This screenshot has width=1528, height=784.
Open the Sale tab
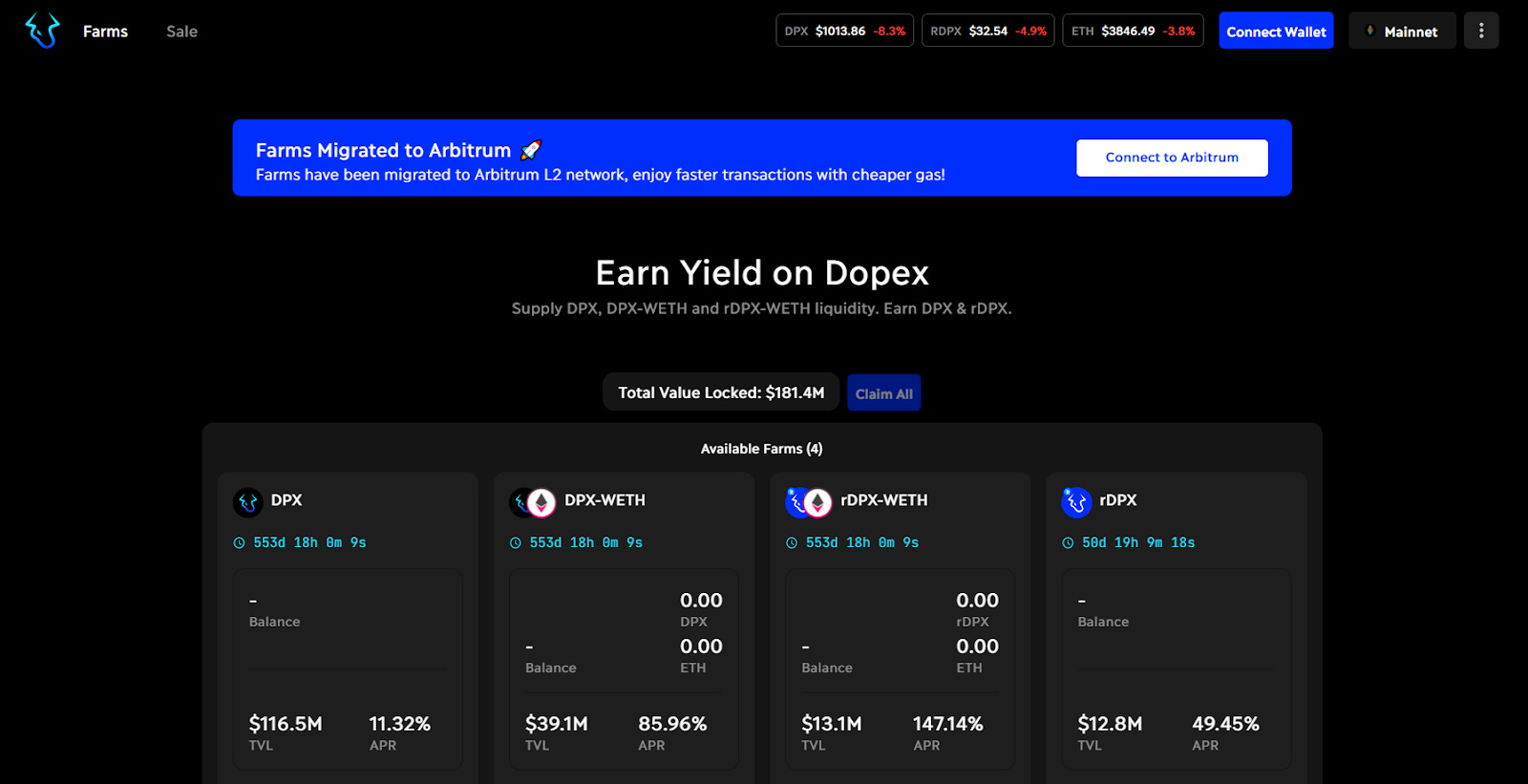(181, 32)
